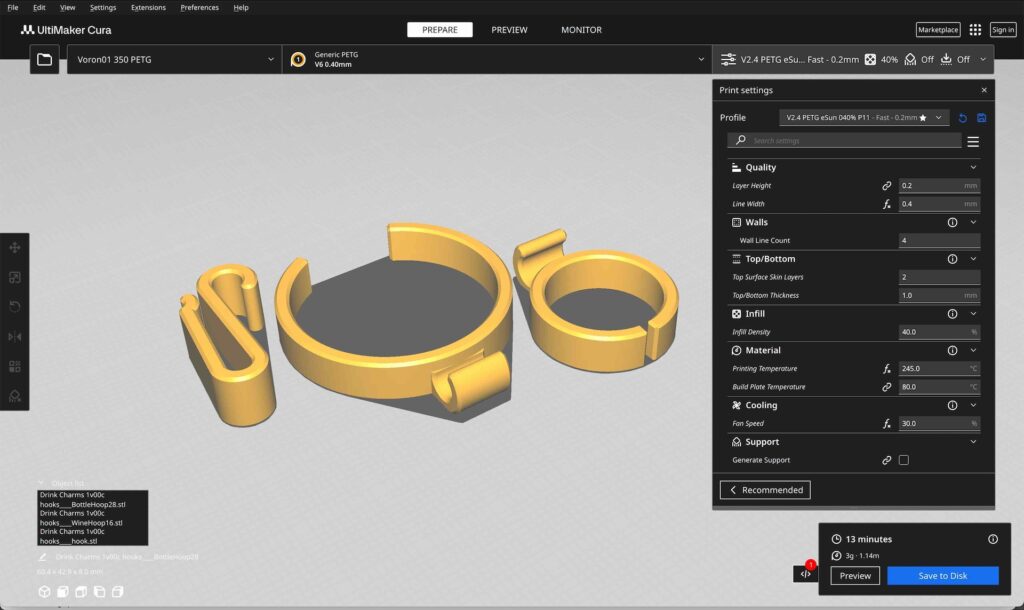The width and height of the screenshot is (1024, 610).
Task: Open the Voron01 350 PETG printer dropdown
Action: 174,59
